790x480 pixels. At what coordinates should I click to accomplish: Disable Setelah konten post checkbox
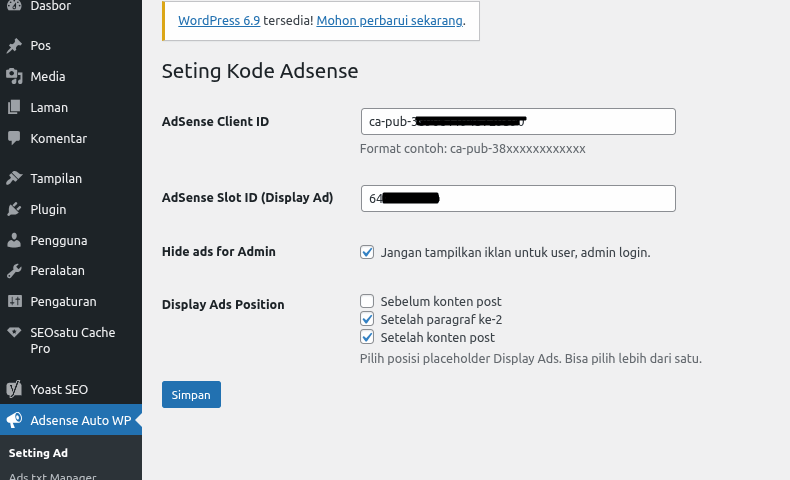(367, 337)
